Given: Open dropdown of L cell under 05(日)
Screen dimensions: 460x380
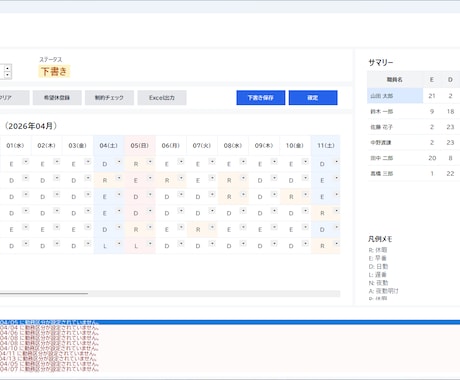Looking at the screenshot, I should coord(150,244).
